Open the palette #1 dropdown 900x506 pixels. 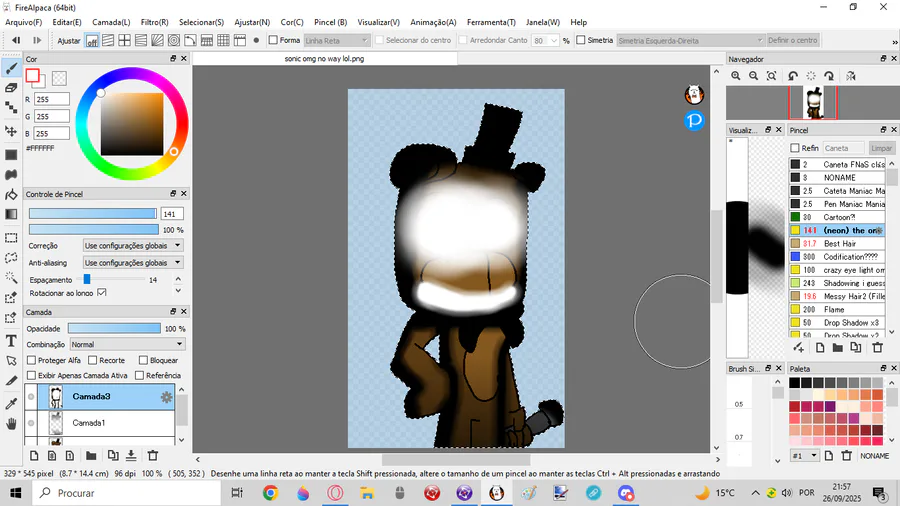(805, 456)
